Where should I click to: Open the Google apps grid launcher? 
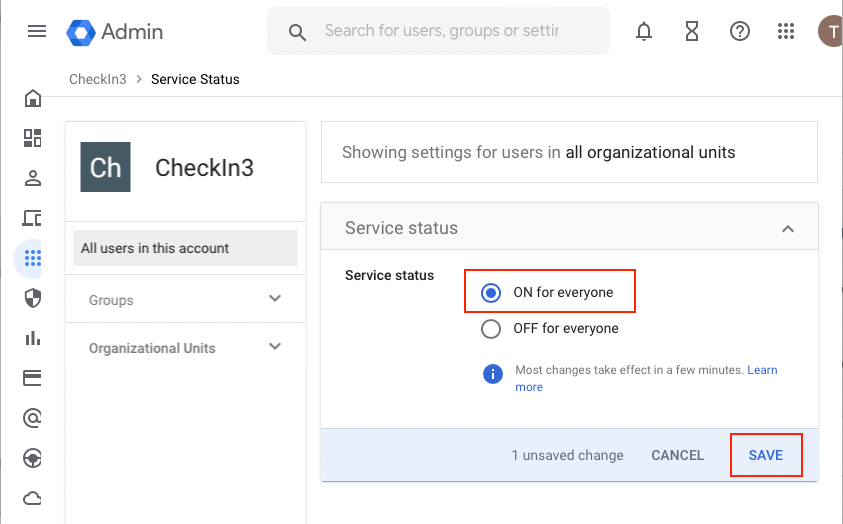pyautogui.click(x=786, y=31)
